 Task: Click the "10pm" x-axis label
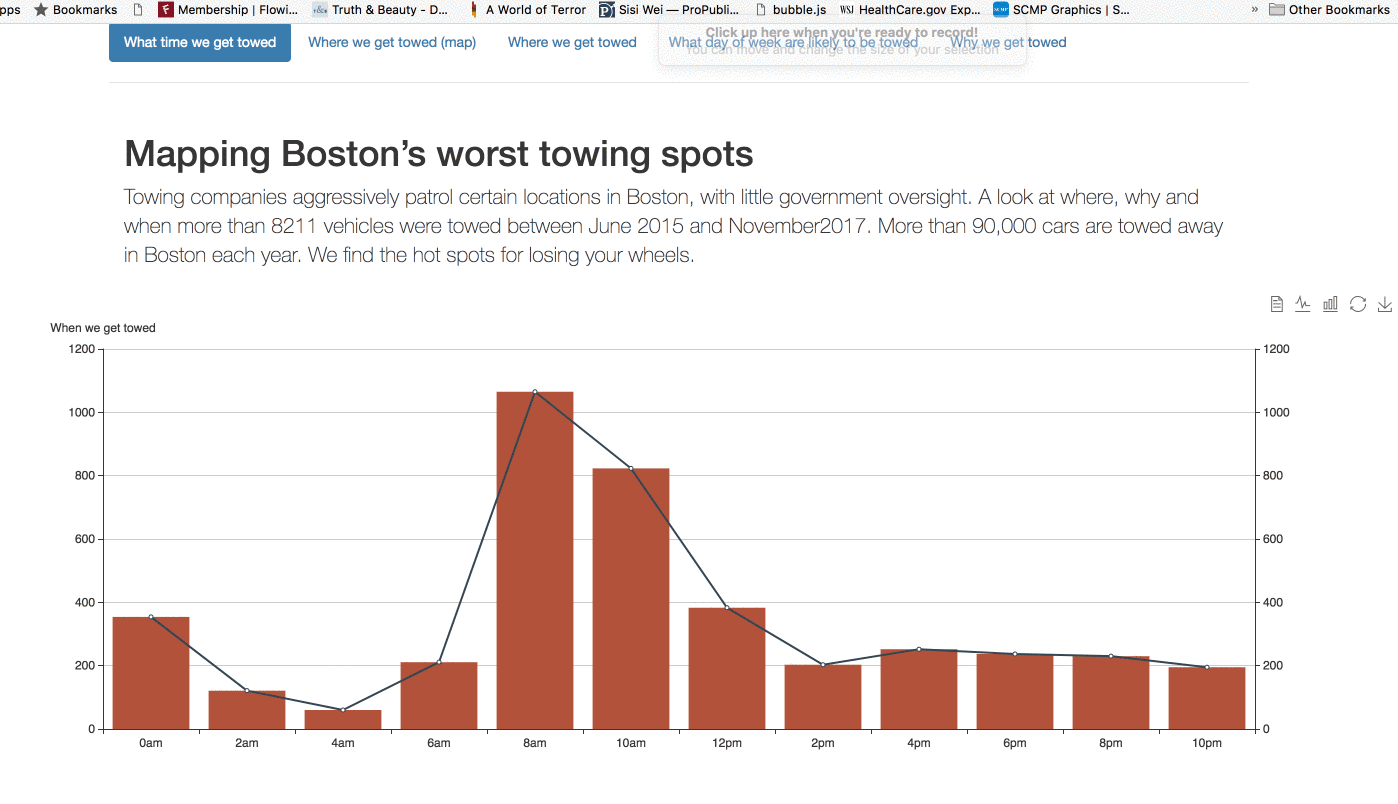click(1207, 744)
